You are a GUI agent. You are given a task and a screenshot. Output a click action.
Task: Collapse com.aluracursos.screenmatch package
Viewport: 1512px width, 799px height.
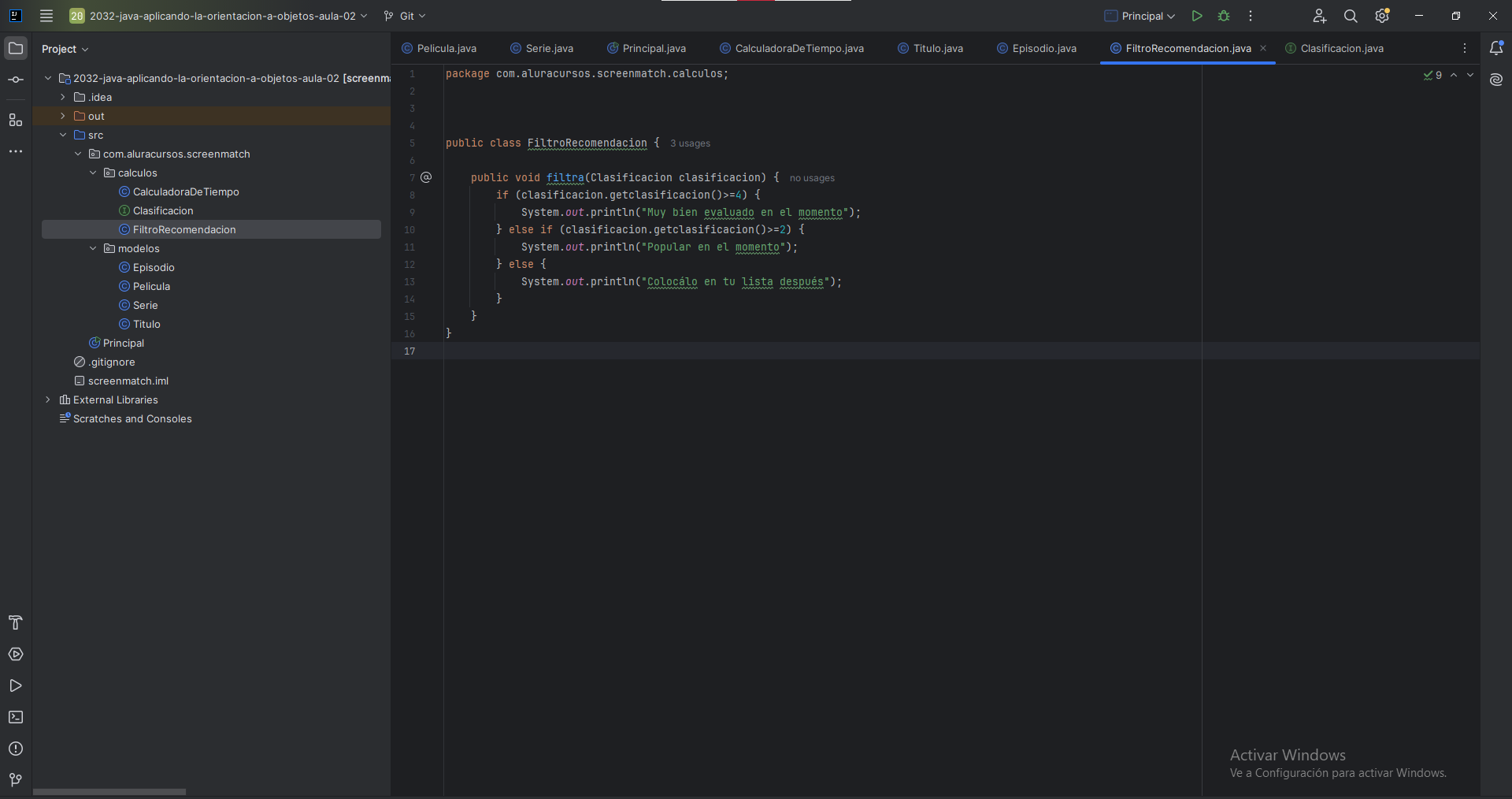click(x=78, y=154)
